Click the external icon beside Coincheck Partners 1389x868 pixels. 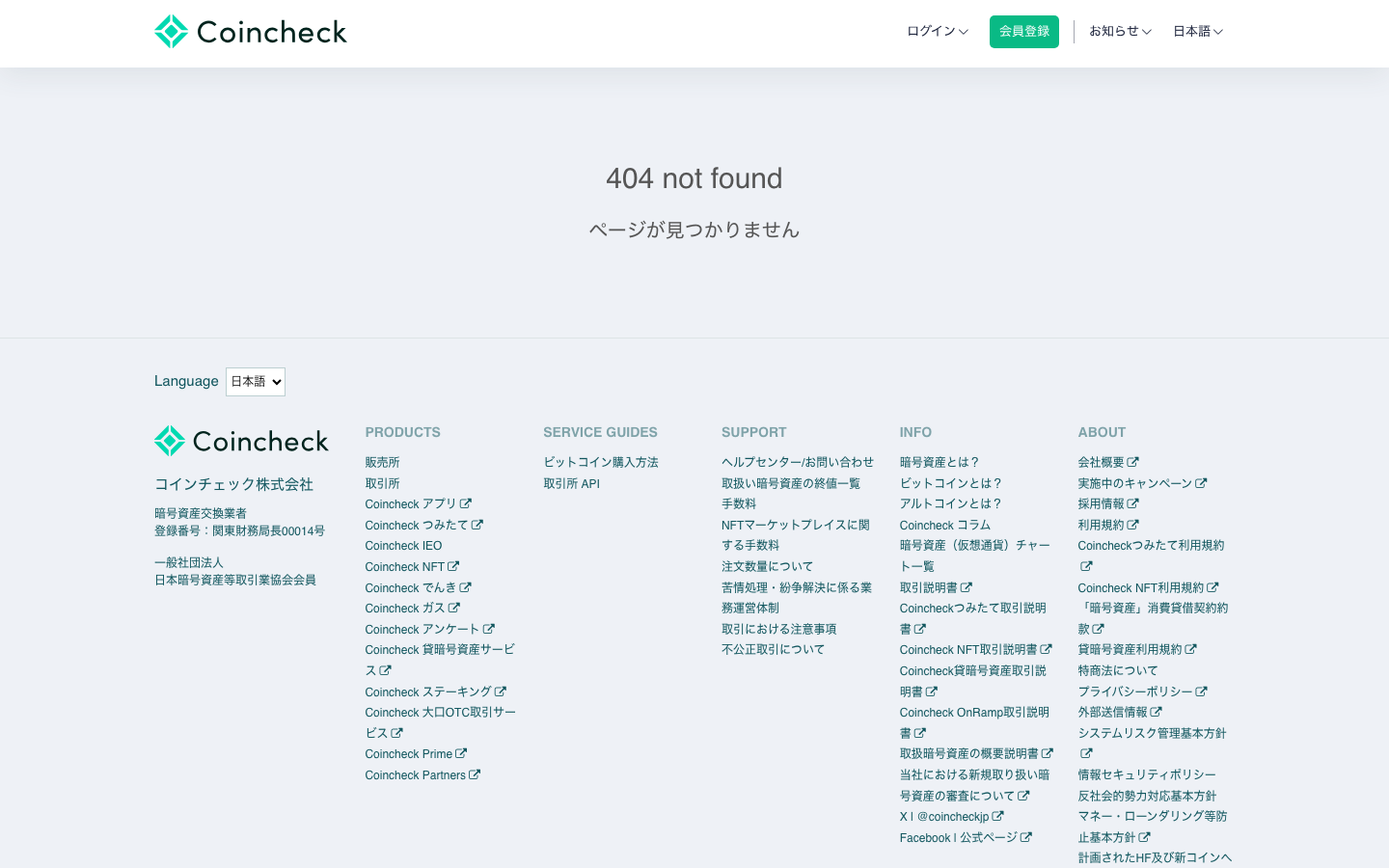point(475,774)
